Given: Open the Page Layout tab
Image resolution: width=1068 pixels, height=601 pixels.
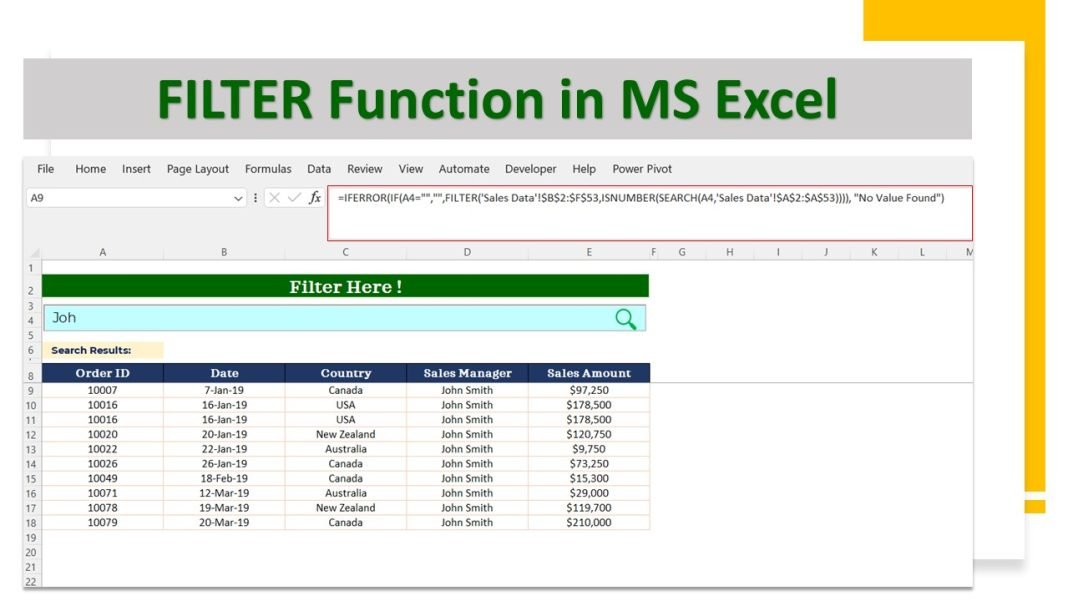Looking at the screenshot, I should click(x=198, y=169).
